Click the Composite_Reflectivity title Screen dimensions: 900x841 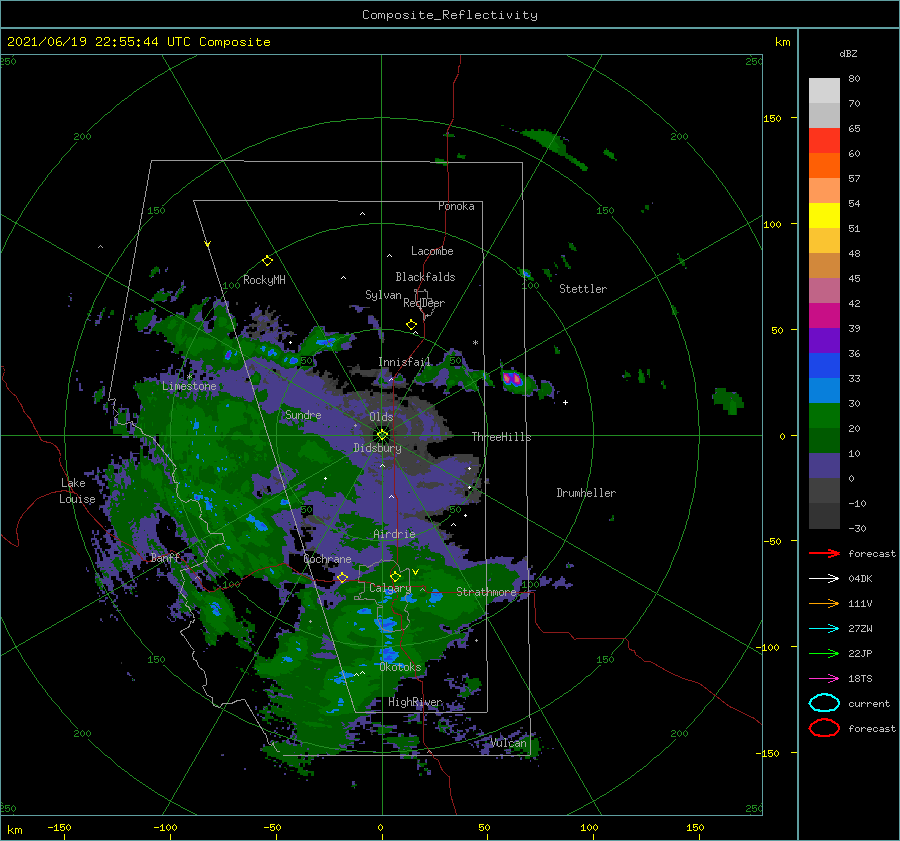[450, 15]
